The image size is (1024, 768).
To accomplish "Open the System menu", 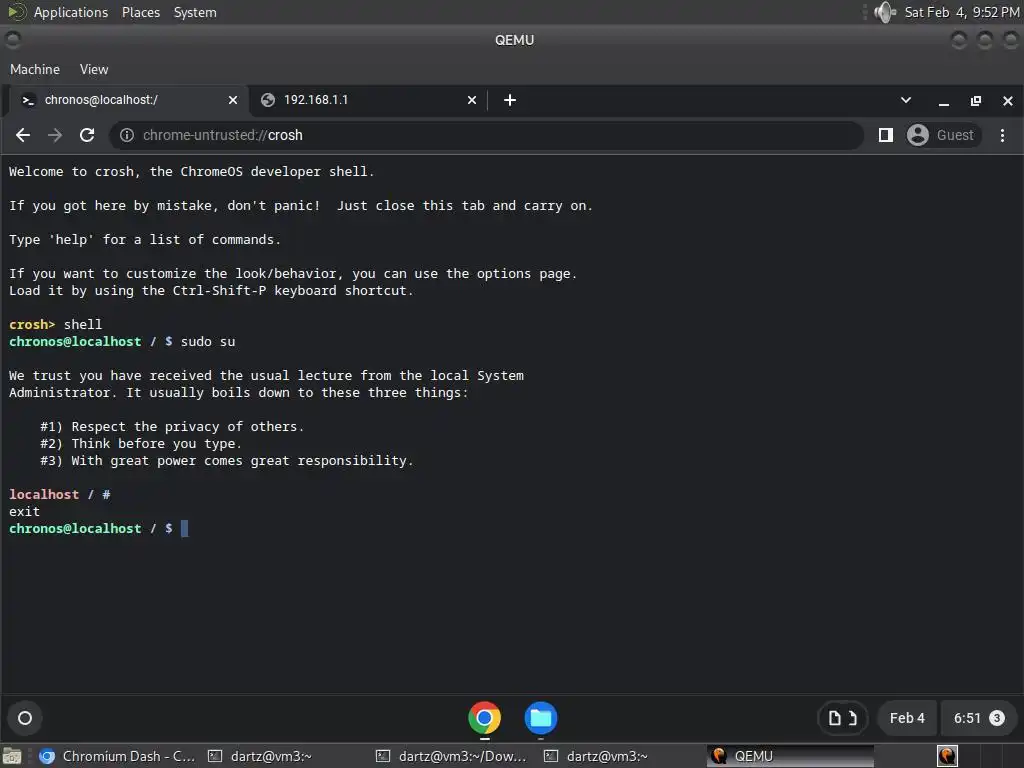I will 195,12.
